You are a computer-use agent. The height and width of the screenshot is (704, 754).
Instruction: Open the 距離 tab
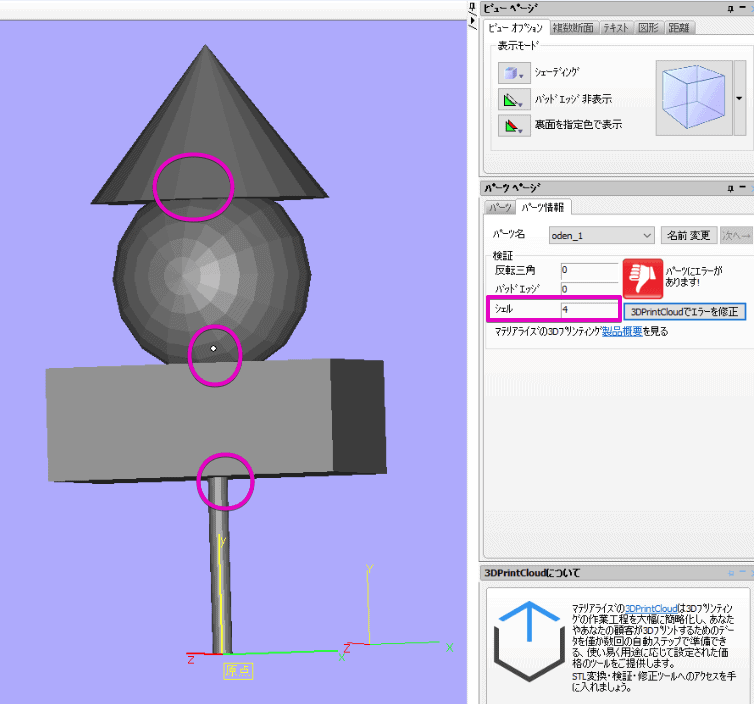679,28
